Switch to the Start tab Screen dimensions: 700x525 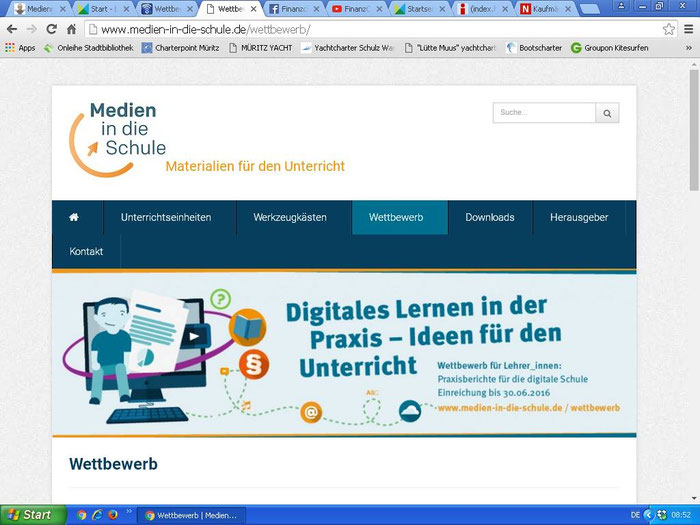[102, 9]
